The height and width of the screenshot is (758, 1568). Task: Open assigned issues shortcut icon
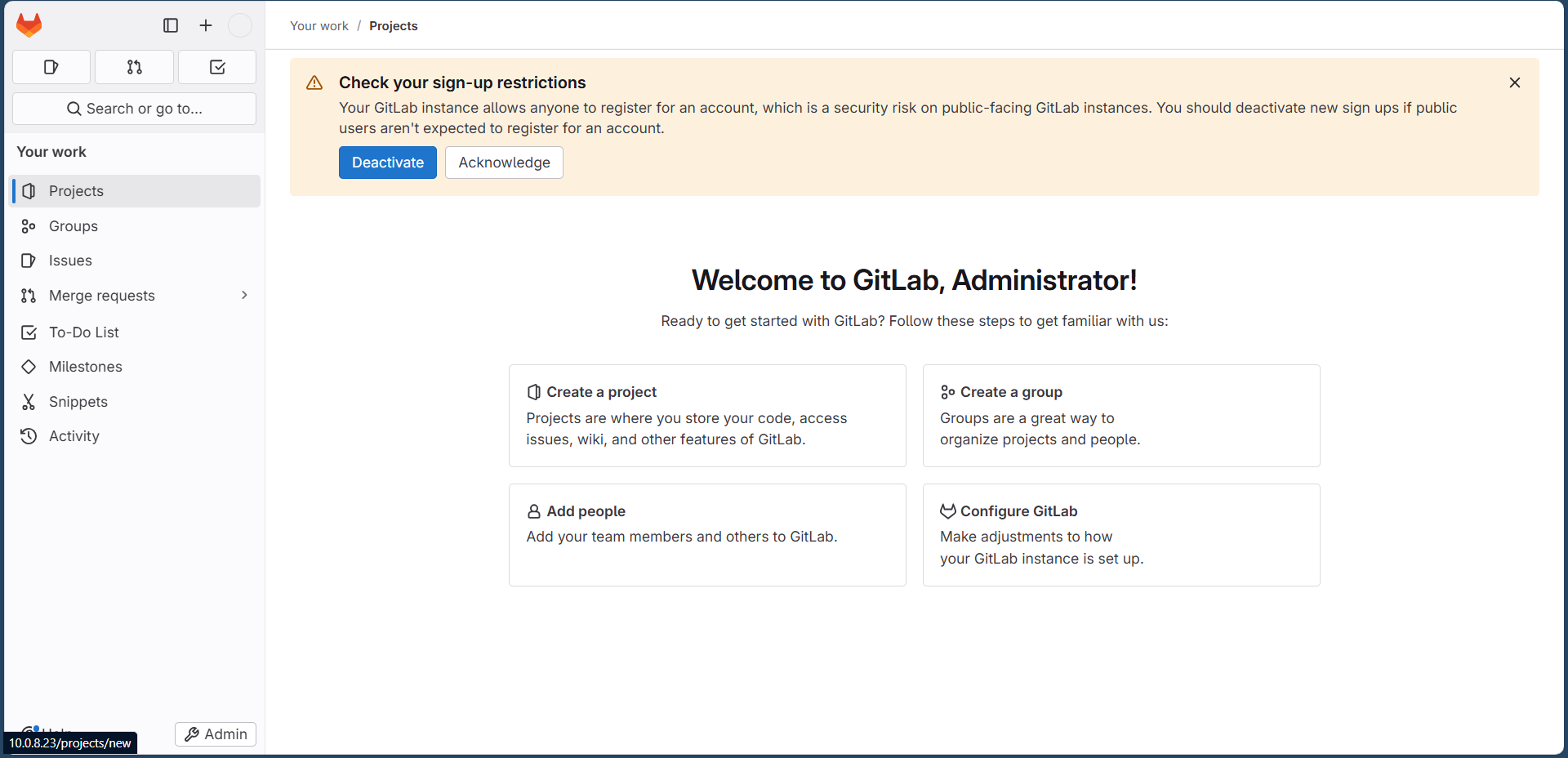[51, 67]
